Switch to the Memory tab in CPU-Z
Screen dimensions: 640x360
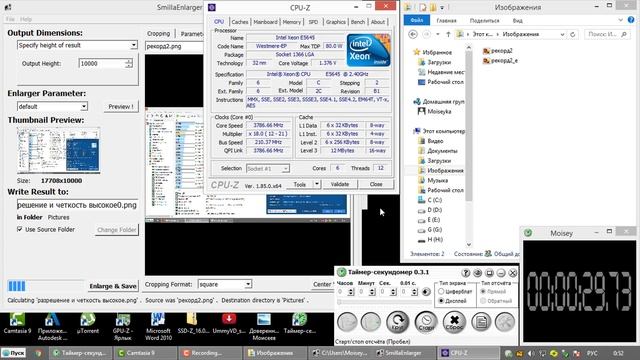pos(291,22)
